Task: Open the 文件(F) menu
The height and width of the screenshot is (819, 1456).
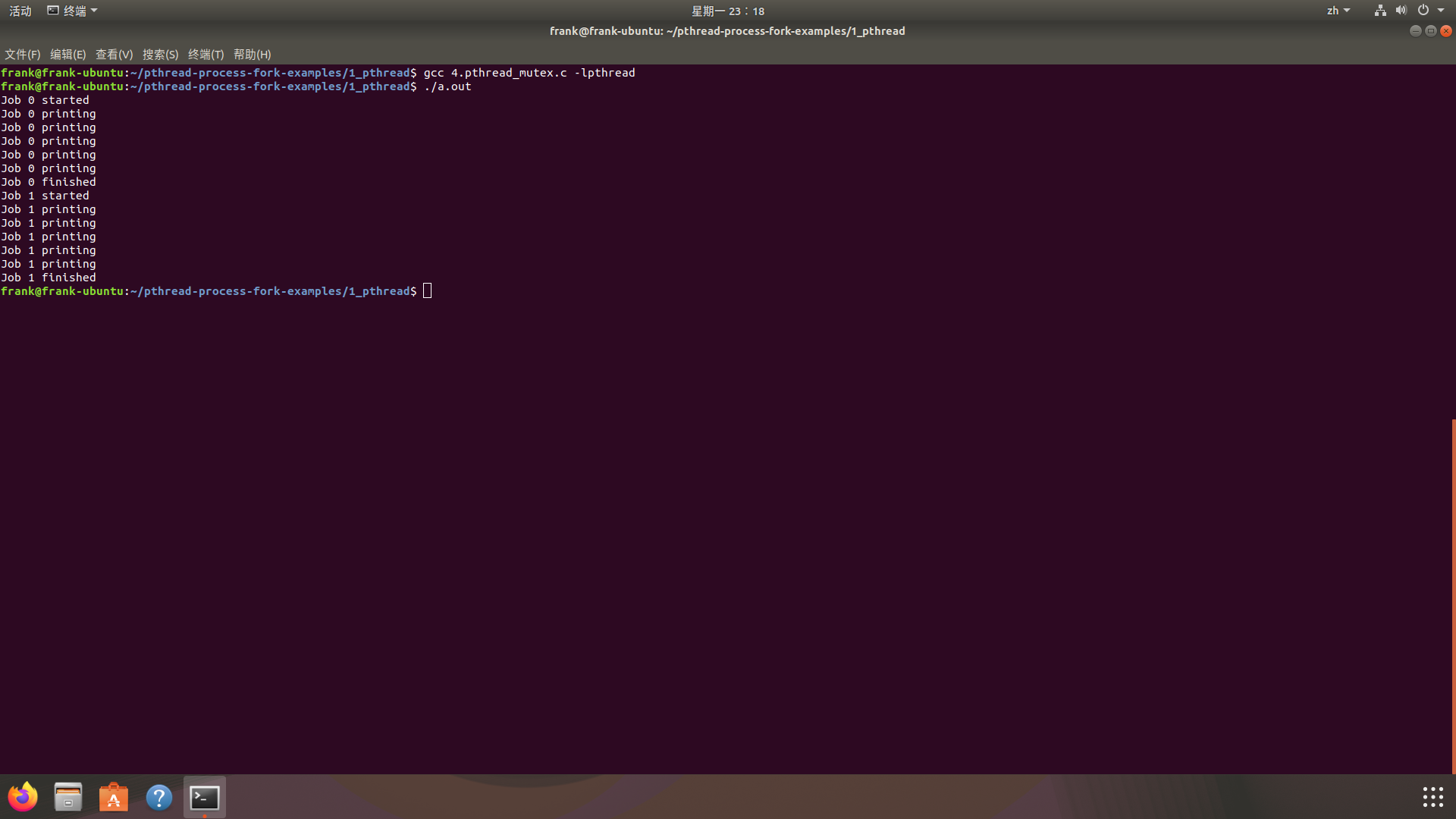Action: tap(22, 55)
